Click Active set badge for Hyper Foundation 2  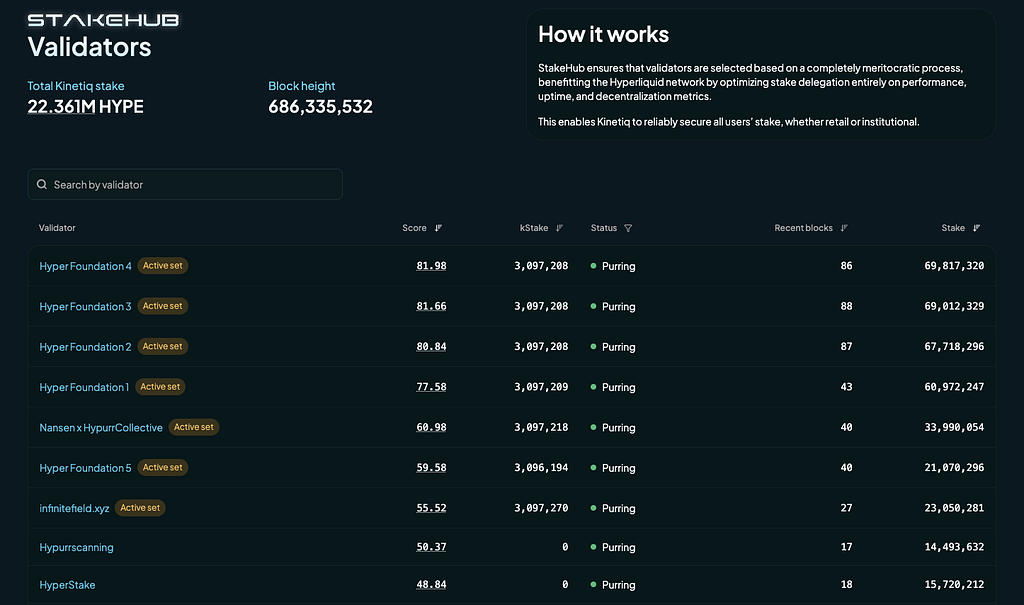point(162,347)
